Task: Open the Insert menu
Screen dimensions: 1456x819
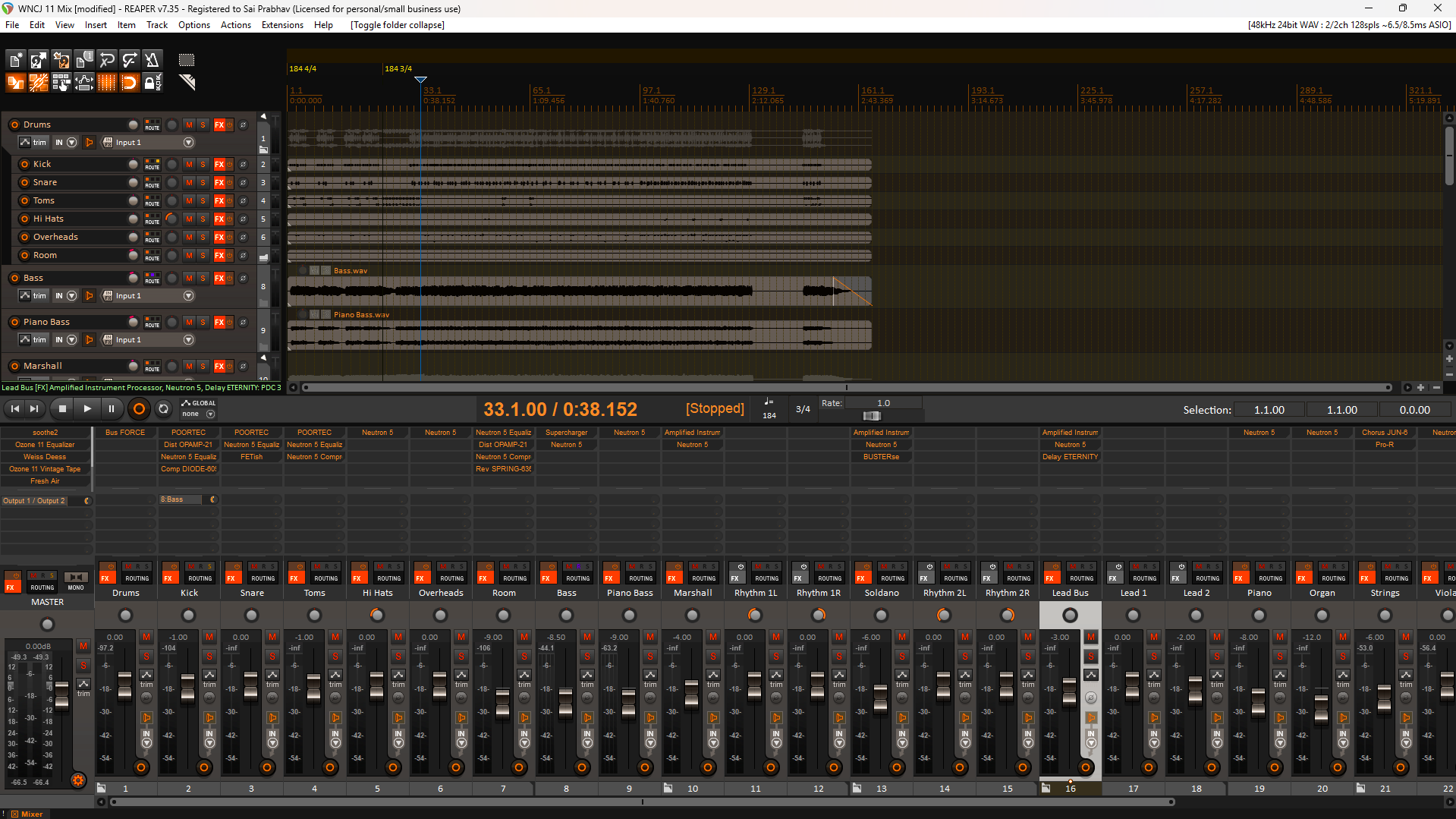Action: pos(96,25)
